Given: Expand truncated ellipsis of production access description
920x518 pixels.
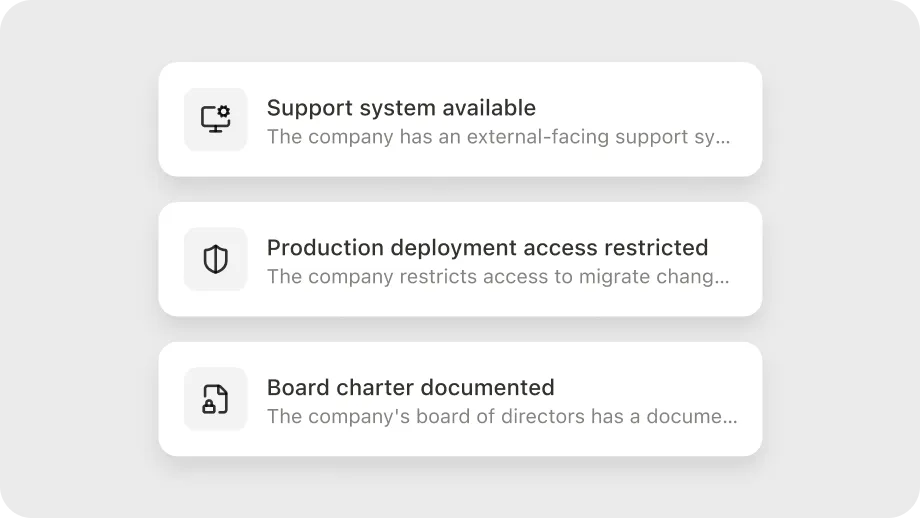Looking at the screenshot, I should (723, 278).
